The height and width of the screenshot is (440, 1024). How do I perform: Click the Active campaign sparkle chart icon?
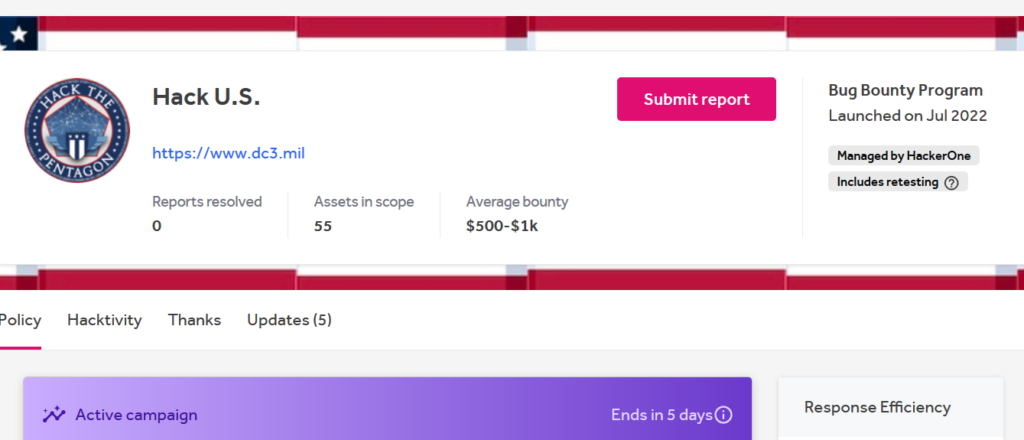54,415
